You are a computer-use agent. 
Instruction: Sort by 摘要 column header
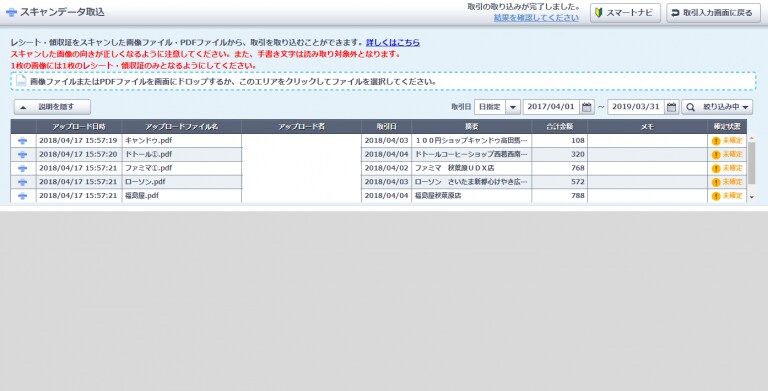[472, 126]
